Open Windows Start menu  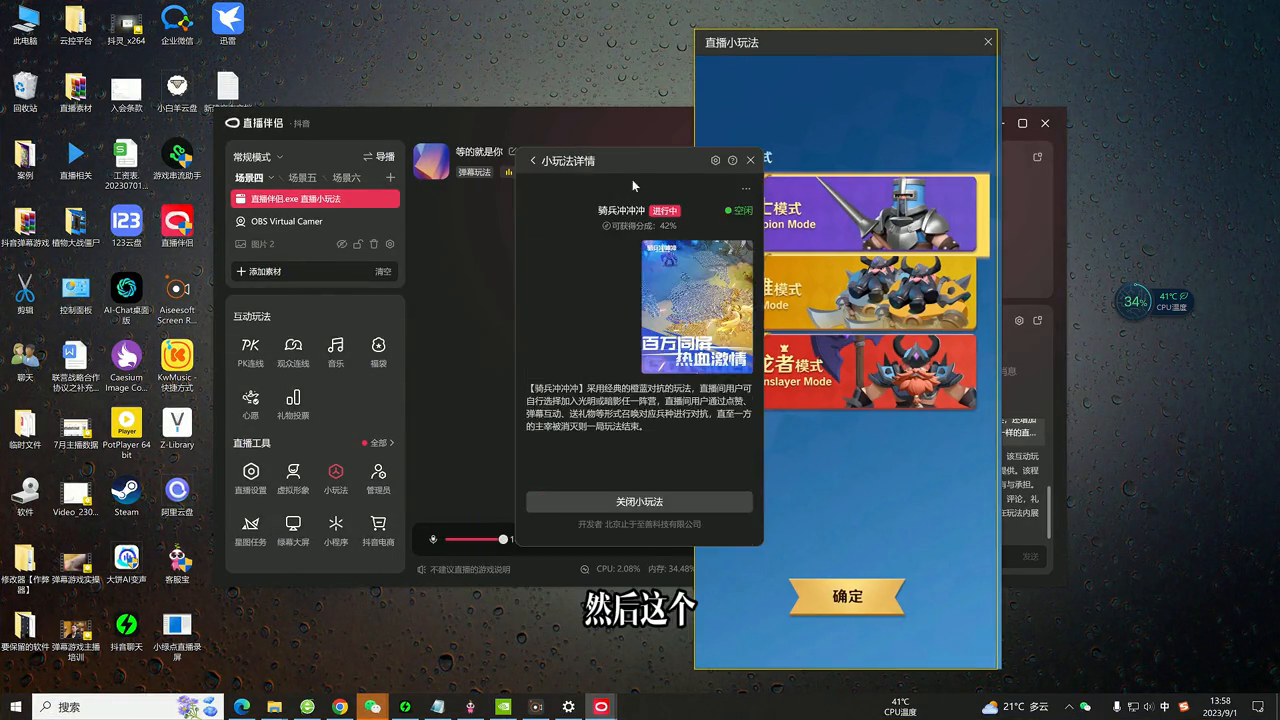(x=16, y=707)
